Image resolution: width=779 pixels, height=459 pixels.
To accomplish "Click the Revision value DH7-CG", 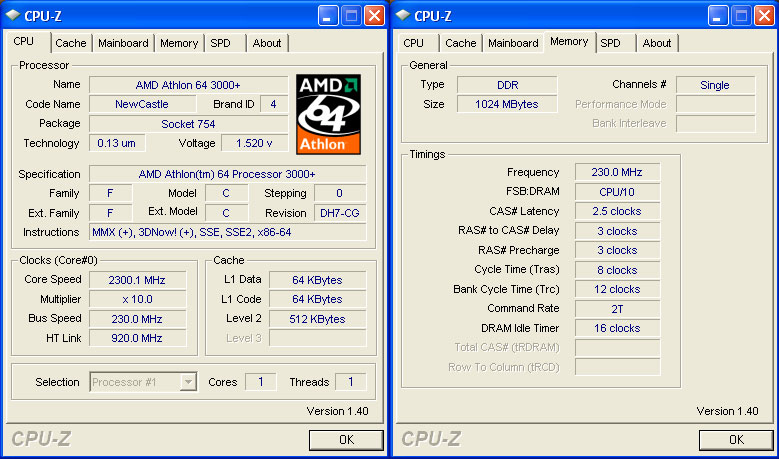I will click(340, 213).
